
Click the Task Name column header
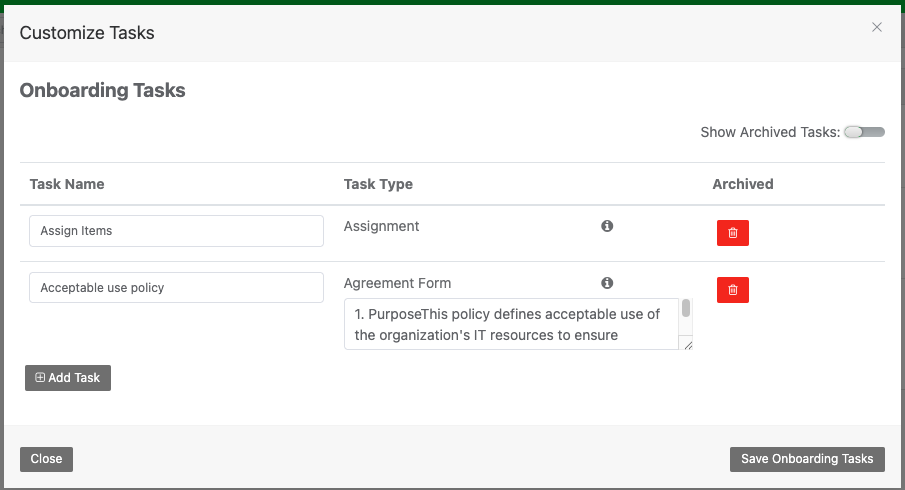click(67, 184)
